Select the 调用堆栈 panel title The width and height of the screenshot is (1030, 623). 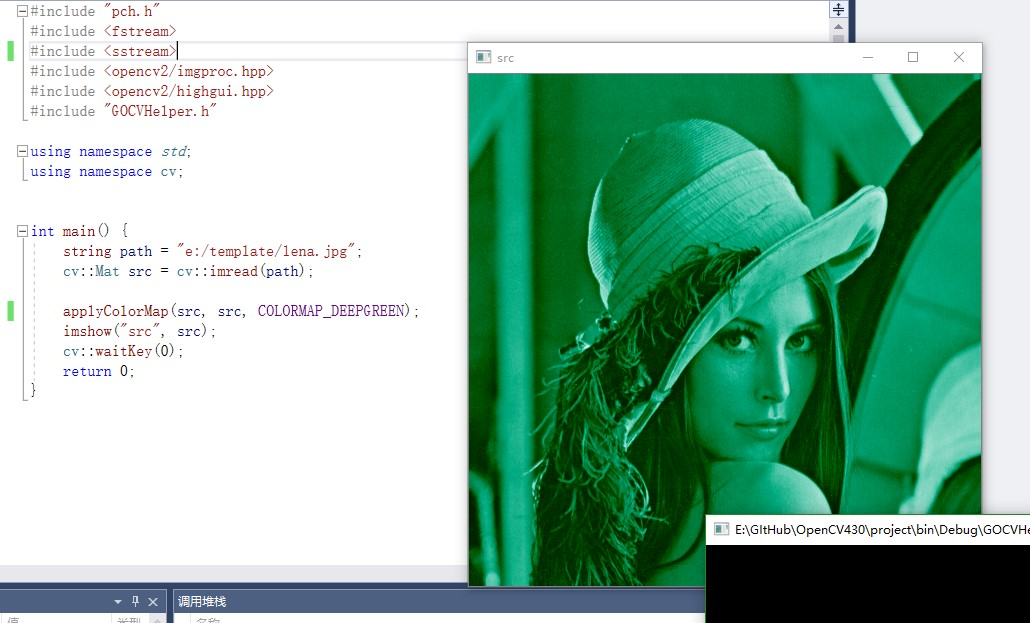(202, 601)
